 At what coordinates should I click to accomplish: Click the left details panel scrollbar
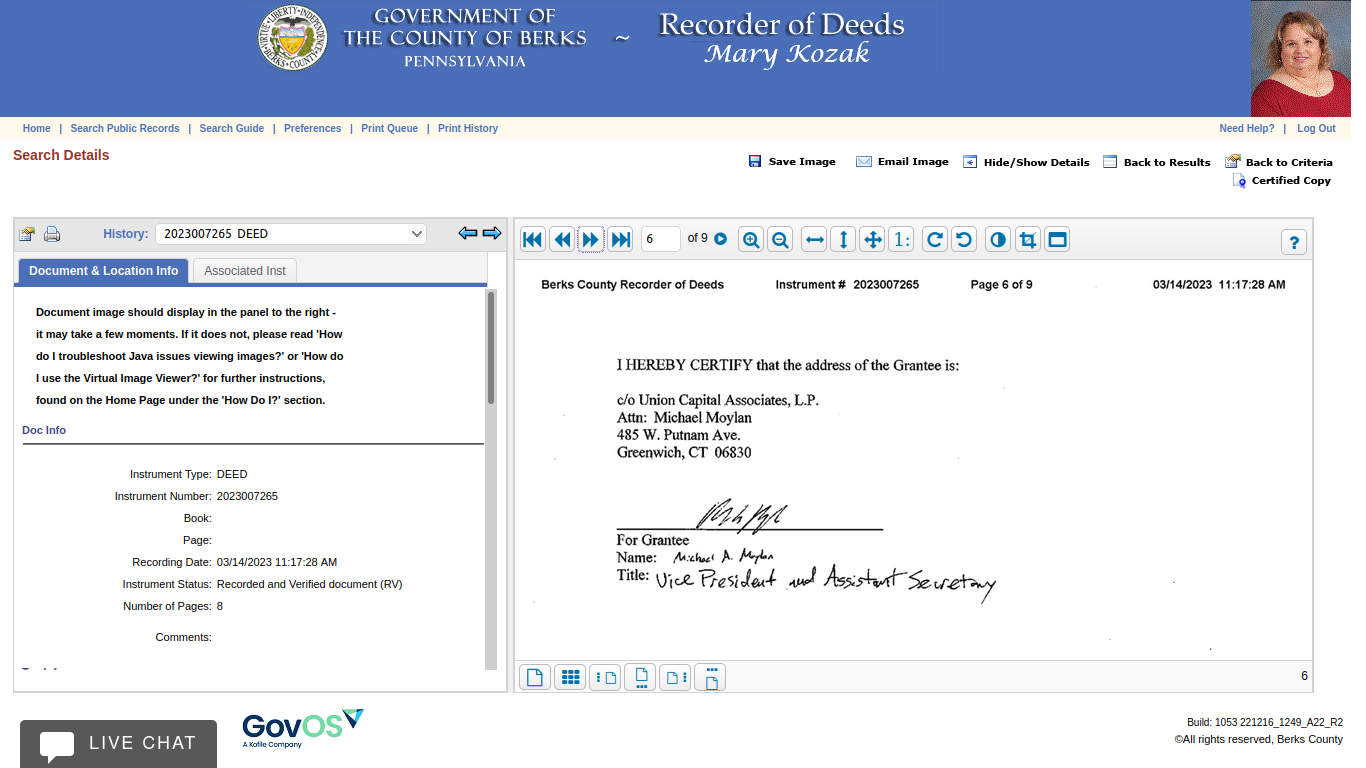tap(491, 347)
